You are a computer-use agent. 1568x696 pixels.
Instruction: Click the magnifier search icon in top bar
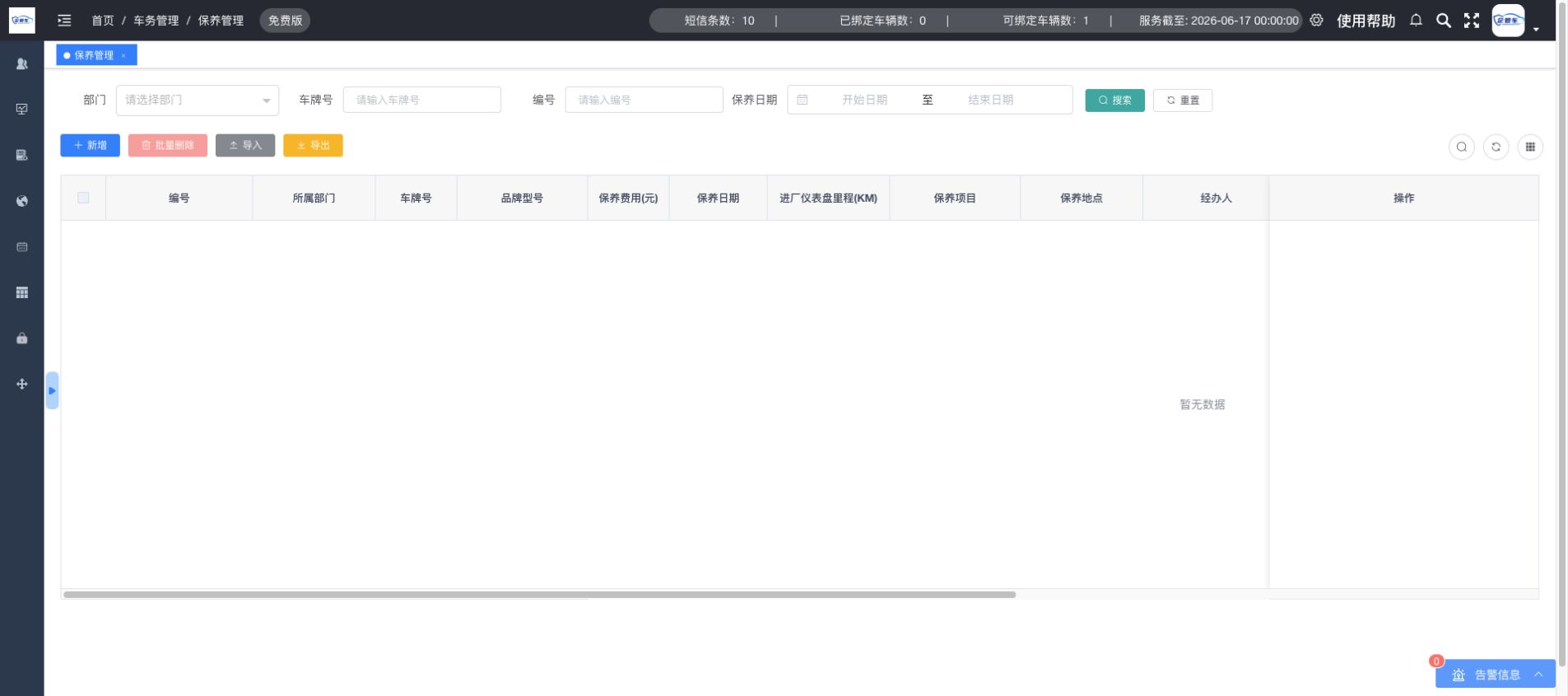(x=1444, y=21)
